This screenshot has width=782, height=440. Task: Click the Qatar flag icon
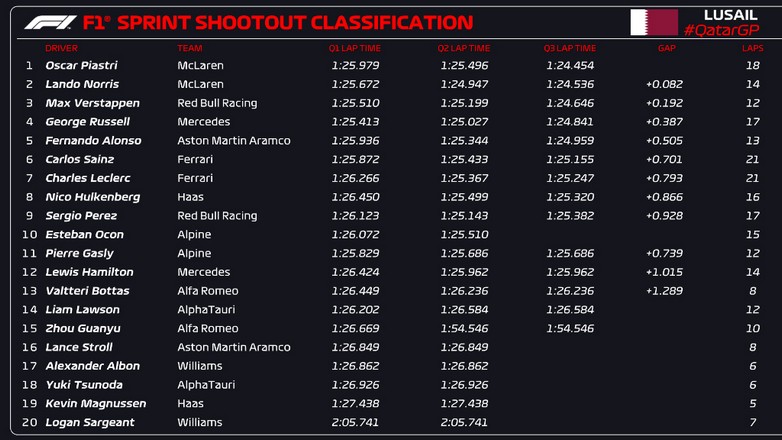(x=654, y=22)
